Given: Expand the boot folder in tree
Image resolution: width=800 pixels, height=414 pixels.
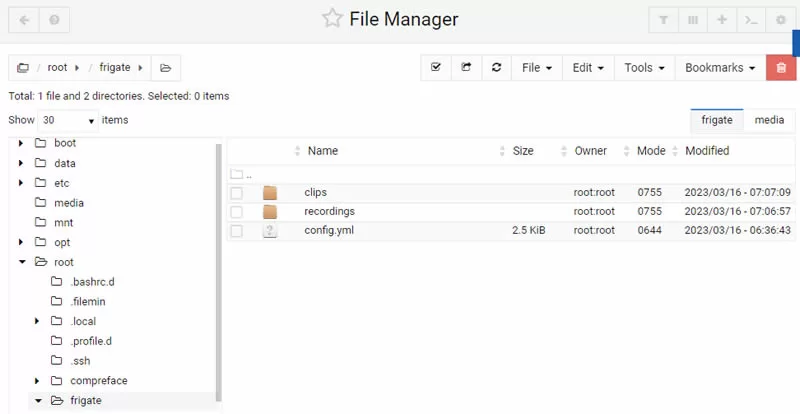Looking at the screenshot, I should coord(21,143).
